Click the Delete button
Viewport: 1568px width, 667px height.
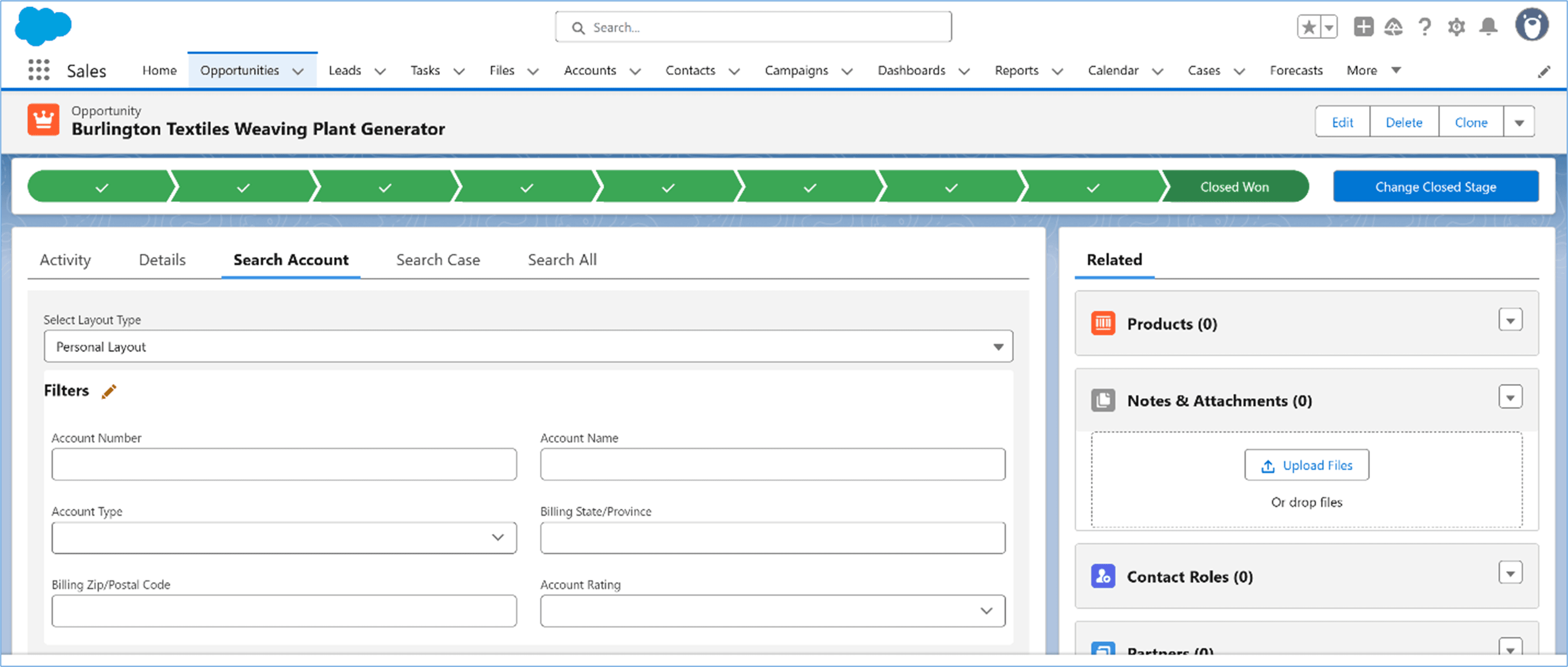(1403, 122)
